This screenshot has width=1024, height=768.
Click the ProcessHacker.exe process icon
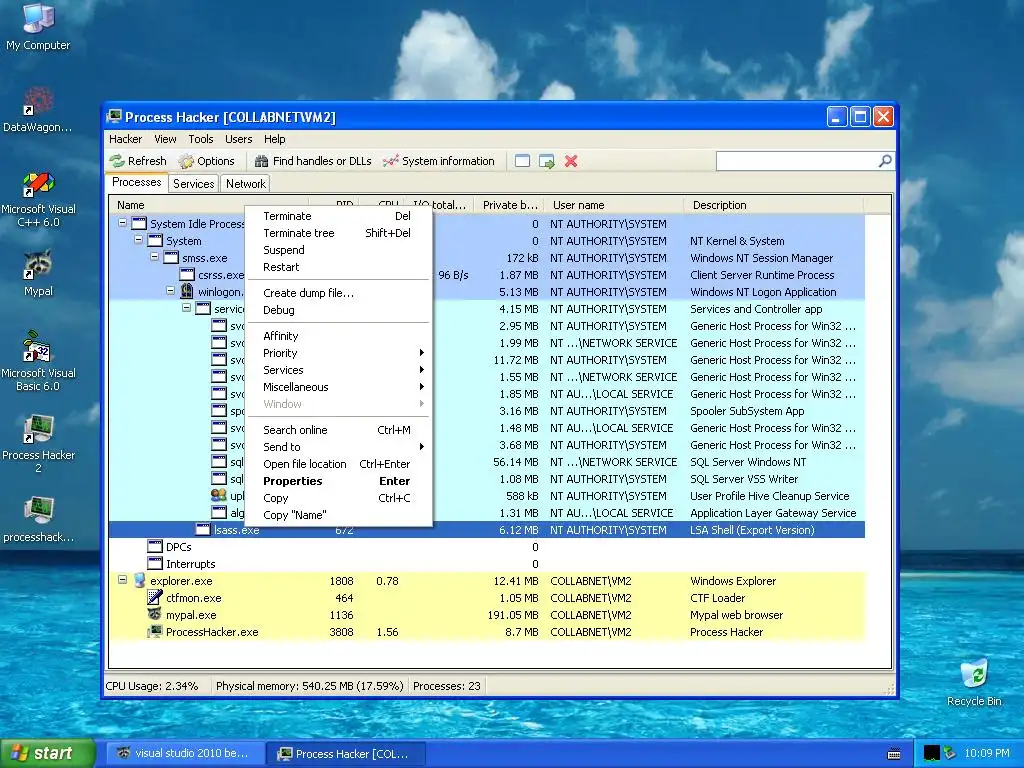point(155,632)
